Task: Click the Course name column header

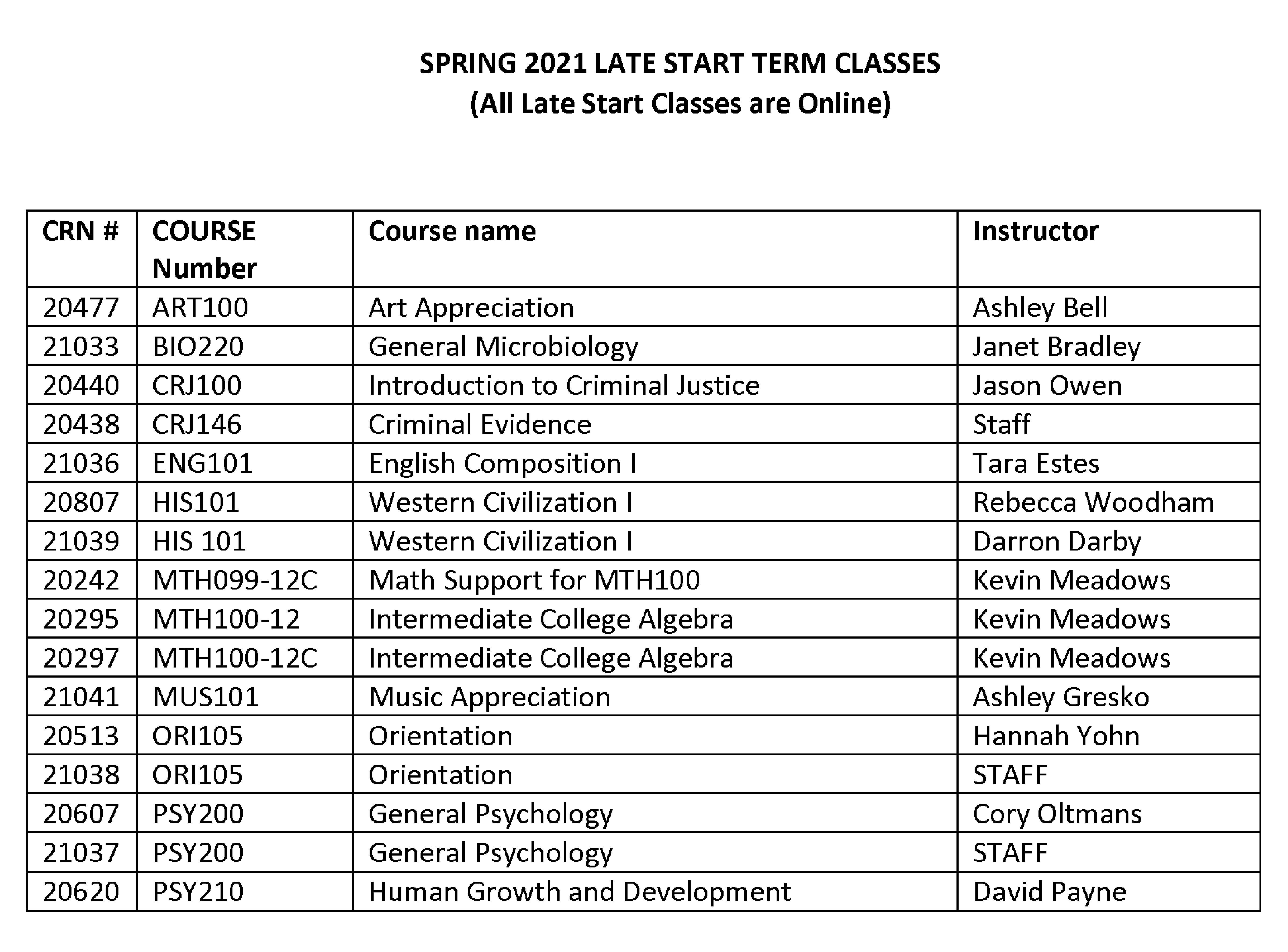Action: [452, 231]
